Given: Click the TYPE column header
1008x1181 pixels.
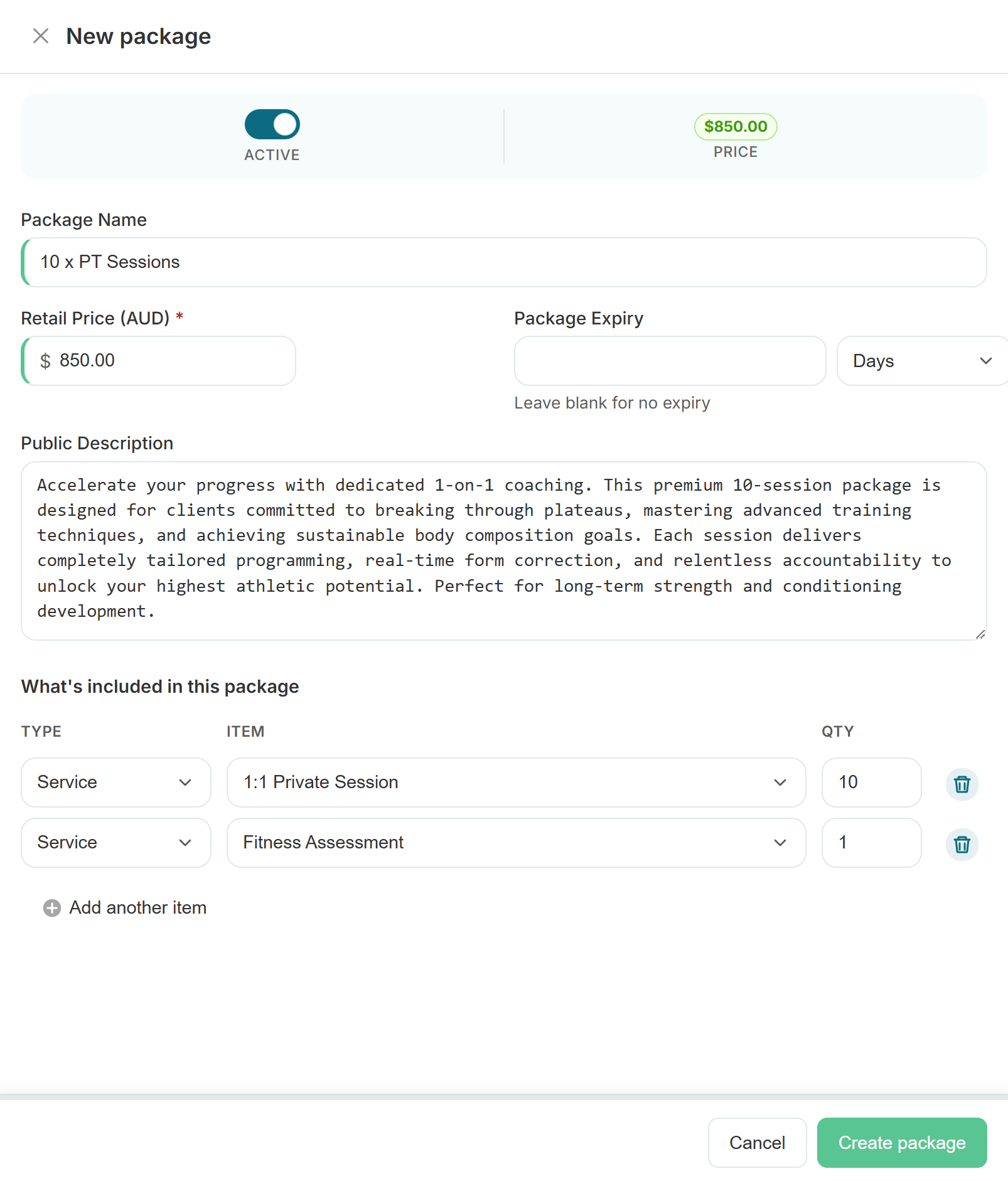Looking at the screenshot, I should click(x=41, y=732).
